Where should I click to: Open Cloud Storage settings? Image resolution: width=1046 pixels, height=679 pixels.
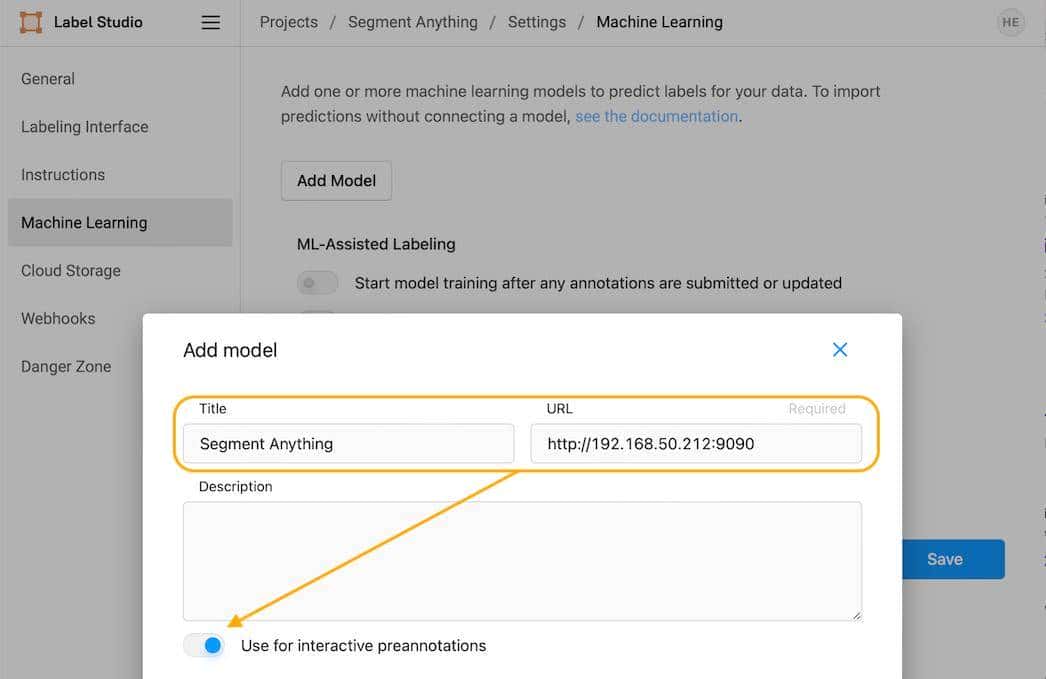pos(71,271)
